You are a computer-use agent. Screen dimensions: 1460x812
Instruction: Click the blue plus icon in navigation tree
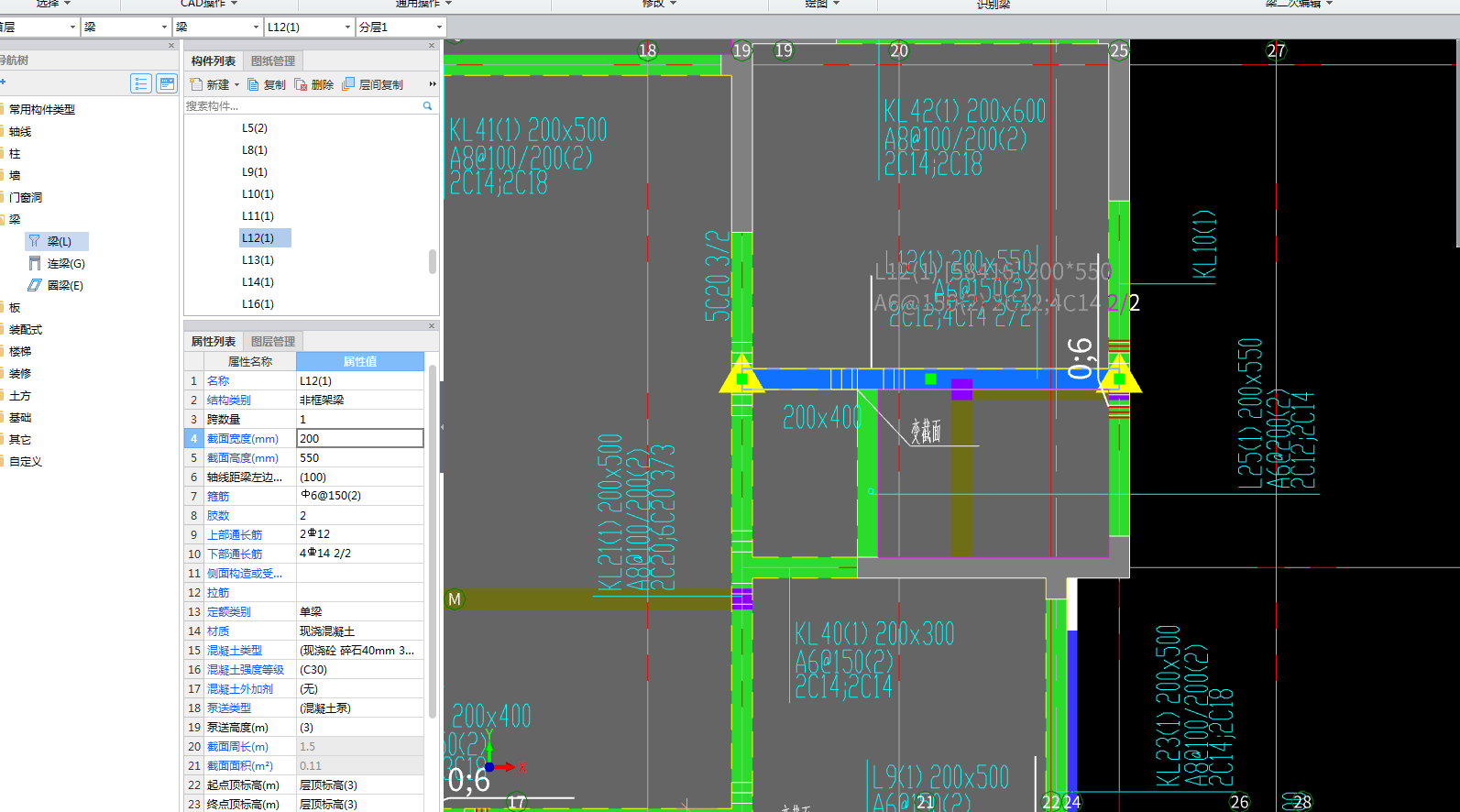[3, 82]
